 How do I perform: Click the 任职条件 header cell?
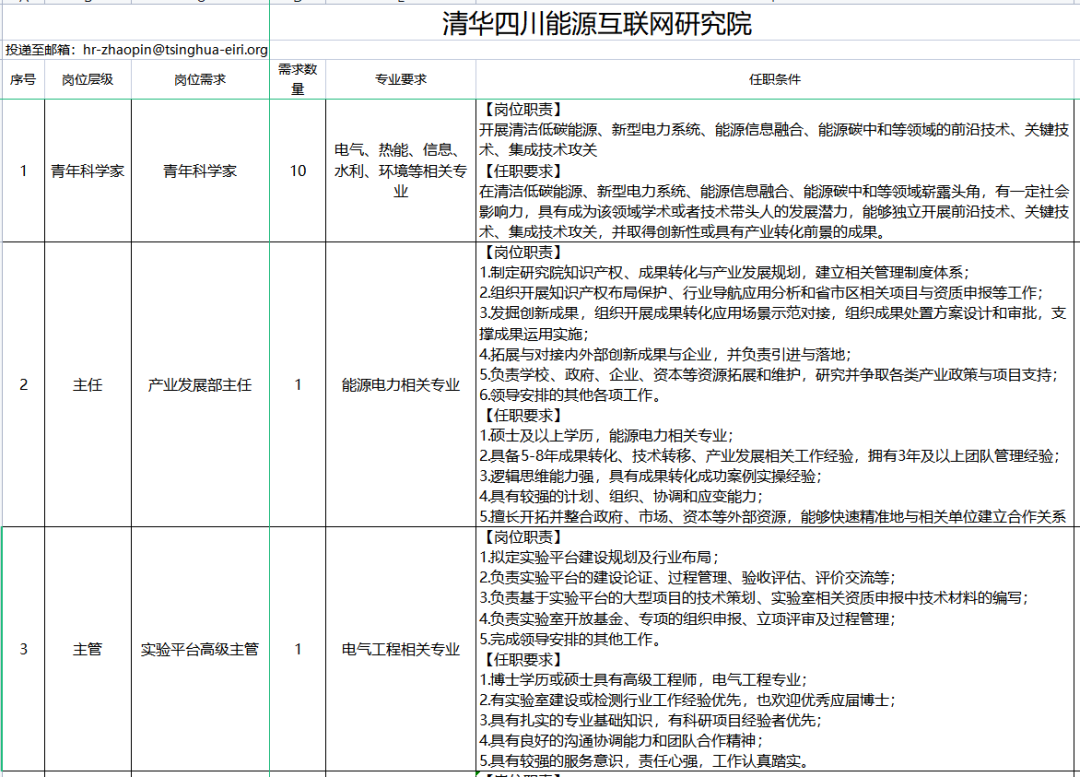click(775, 80)
